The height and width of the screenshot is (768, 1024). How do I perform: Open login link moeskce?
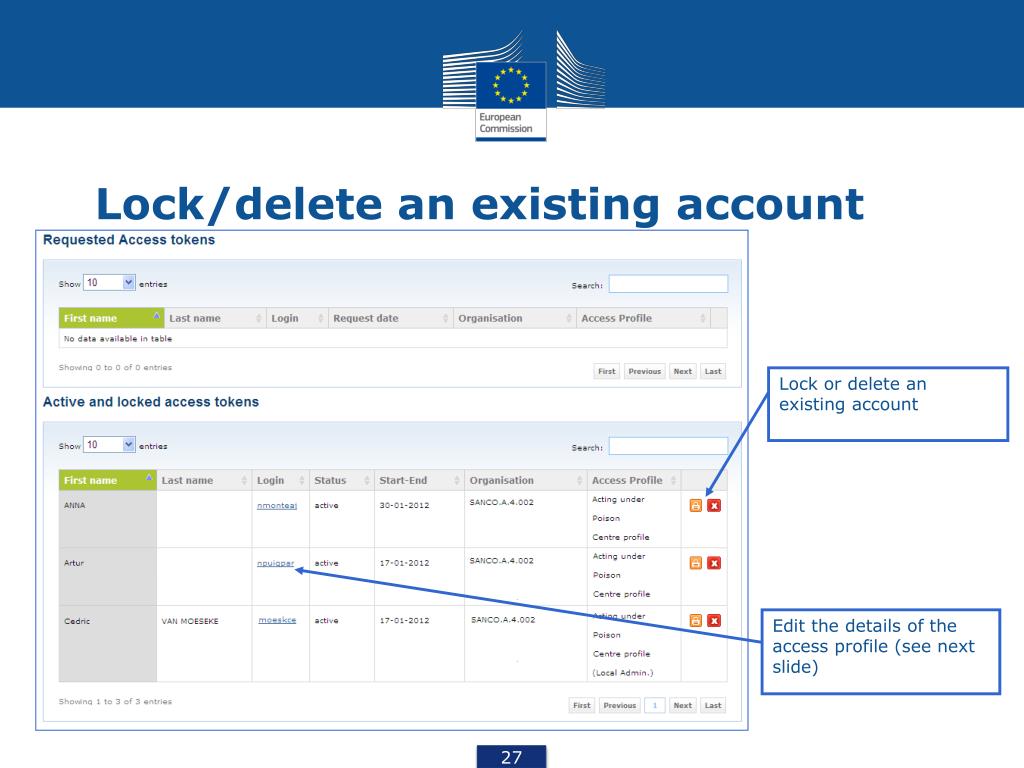(x=277, y=620)
